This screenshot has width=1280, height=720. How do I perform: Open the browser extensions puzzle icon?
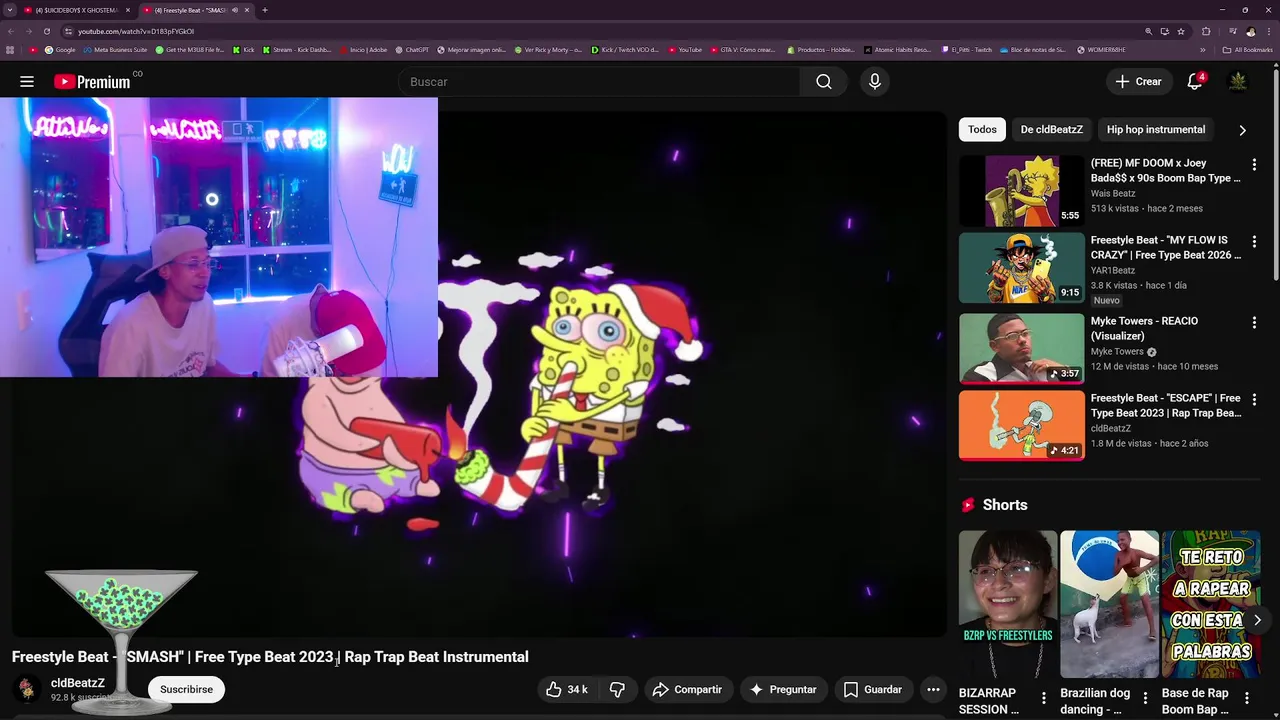click(1206, 31)
